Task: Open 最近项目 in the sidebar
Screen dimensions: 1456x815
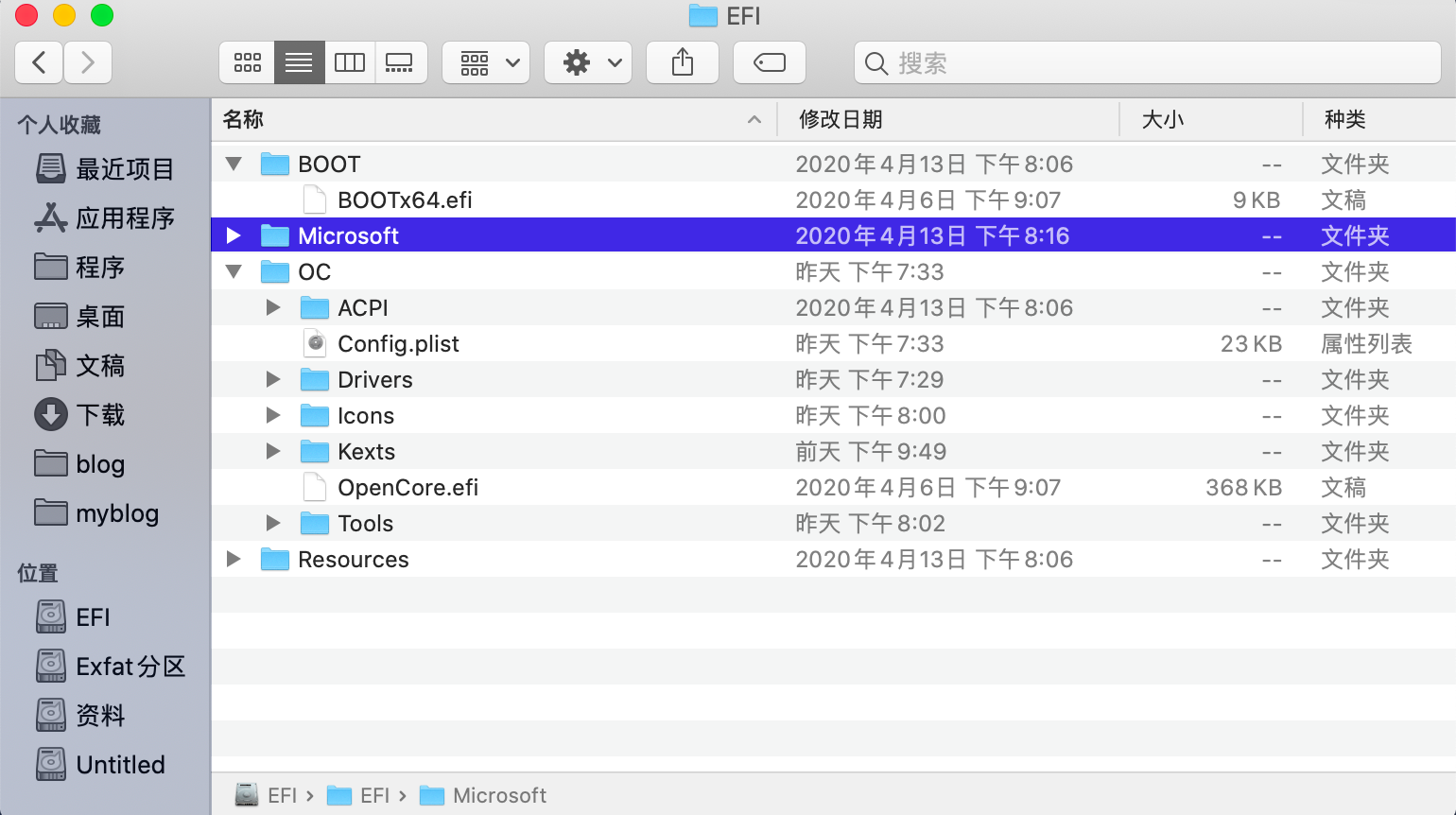Action: (105, 169)
